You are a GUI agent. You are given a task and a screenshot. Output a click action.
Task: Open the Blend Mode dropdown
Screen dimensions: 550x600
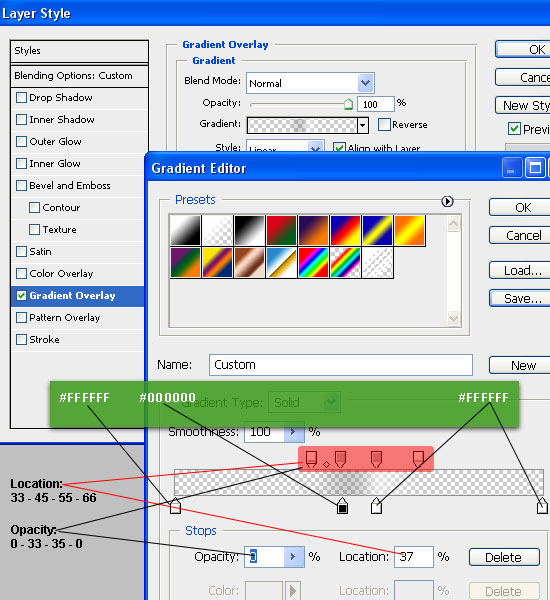coord(310,83)
